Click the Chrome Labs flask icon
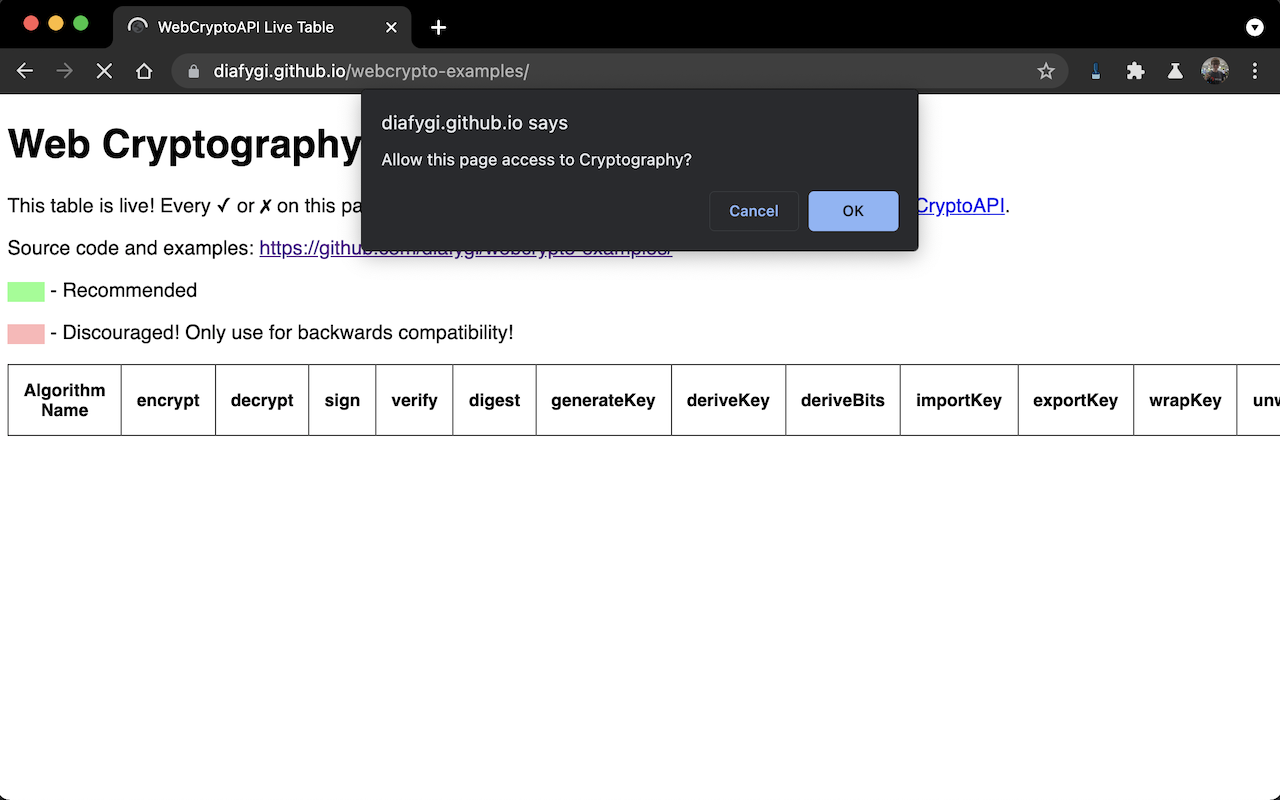Viewport: 1280px width, 800px height. tap(1175, 71)
